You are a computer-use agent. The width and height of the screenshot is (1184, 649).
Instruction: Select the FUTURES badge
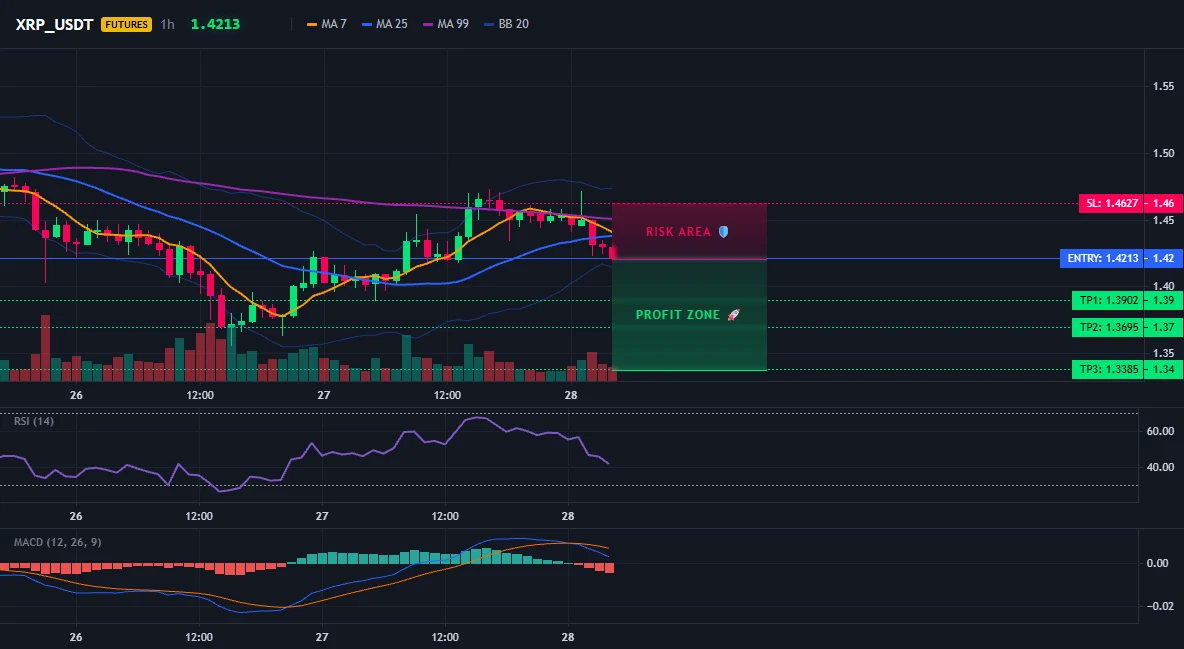(126, 24)
